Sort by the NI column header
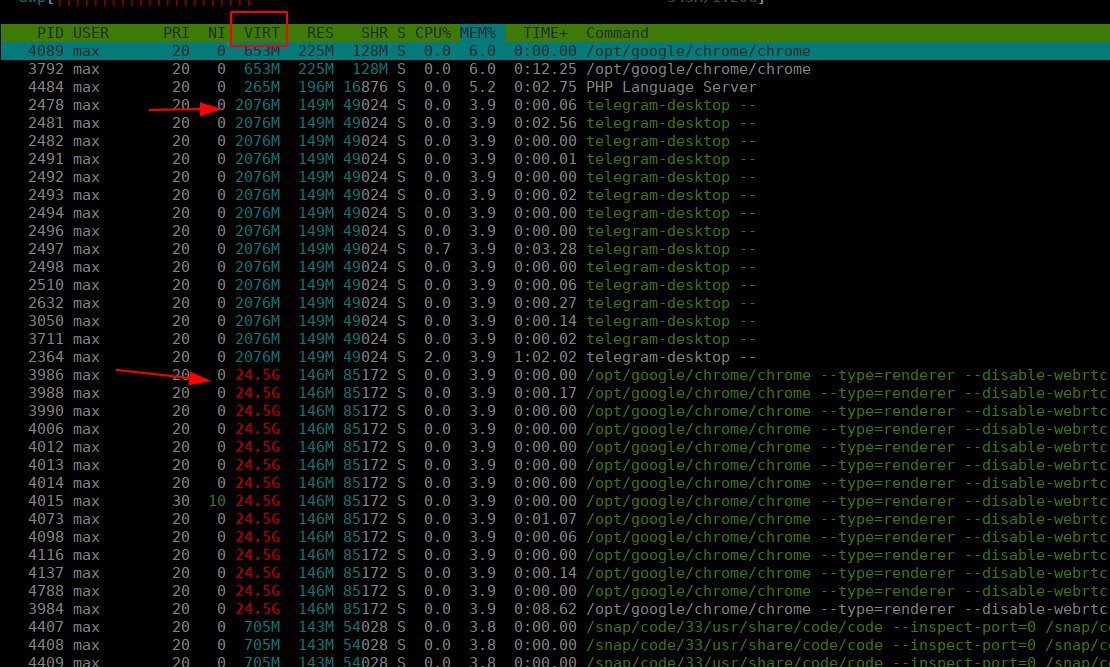This screenshot has width=1110, height=667. click(x=217, y=33)
